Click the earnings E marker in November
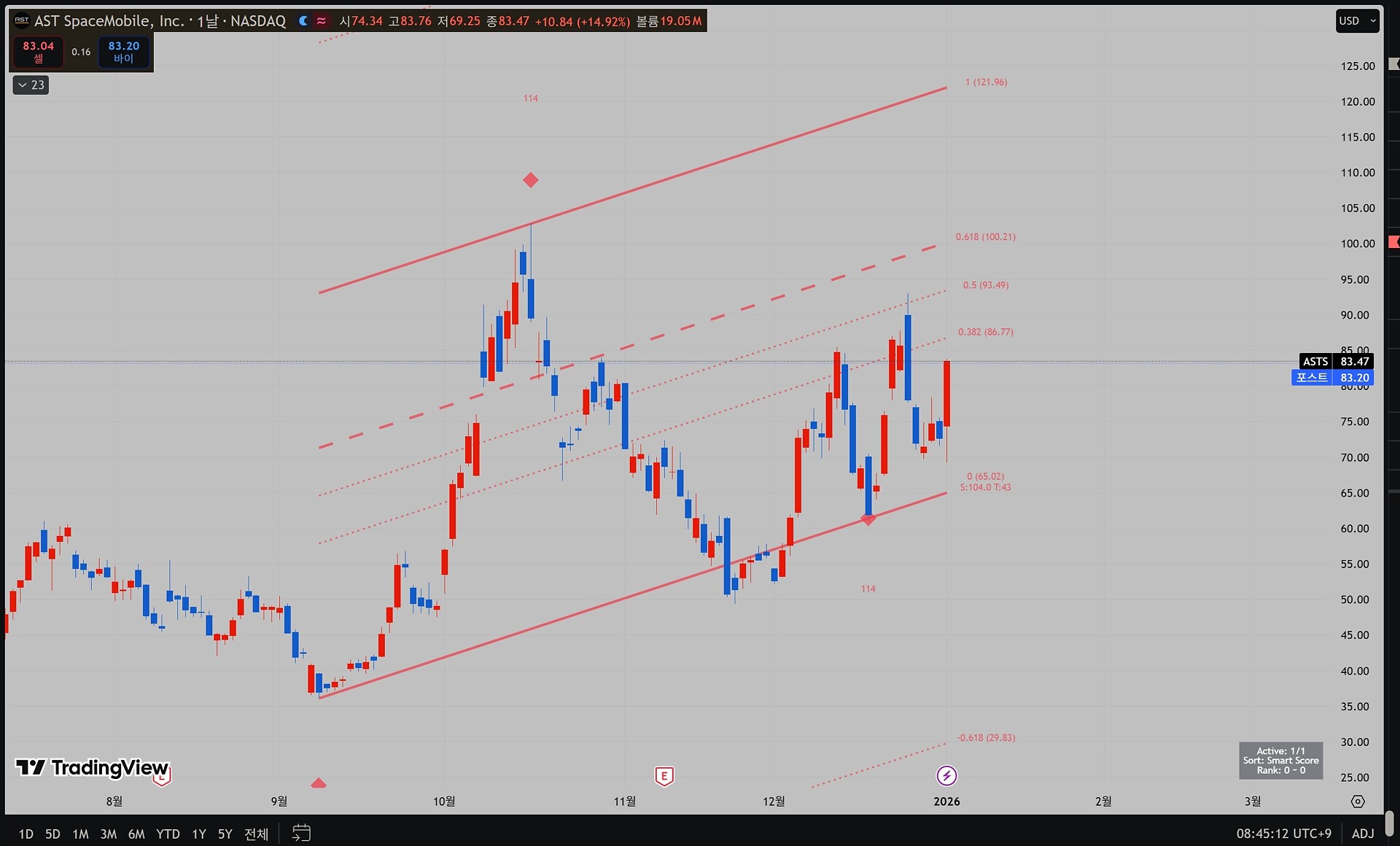 click(664, 776)
